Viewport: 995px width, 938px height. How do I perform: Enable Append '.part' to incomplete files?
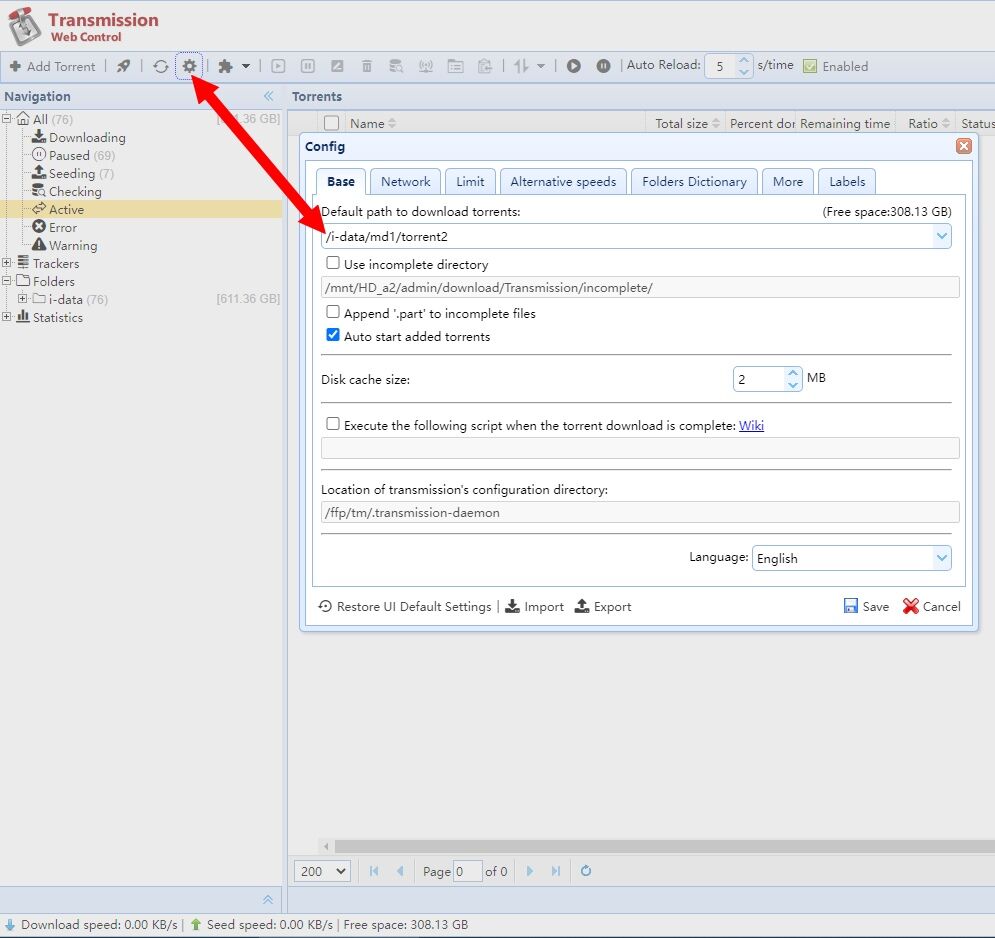click(333, 312)
